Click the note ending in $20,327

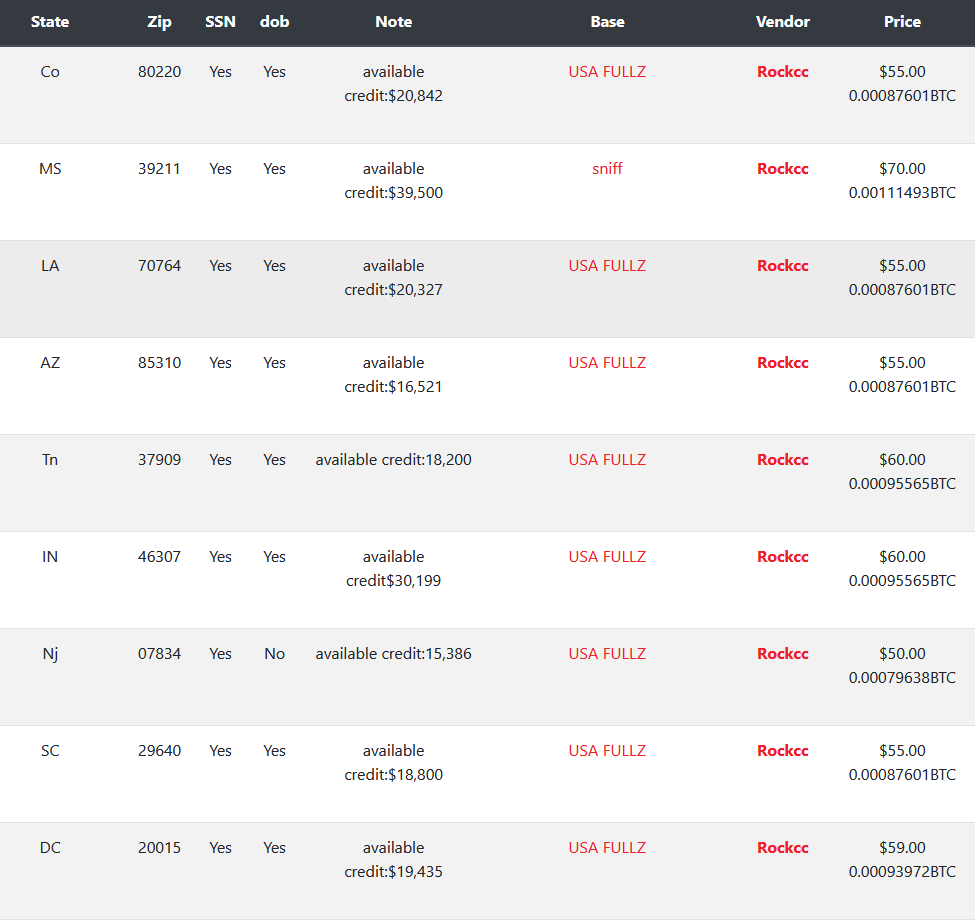(x=394, y=277)
